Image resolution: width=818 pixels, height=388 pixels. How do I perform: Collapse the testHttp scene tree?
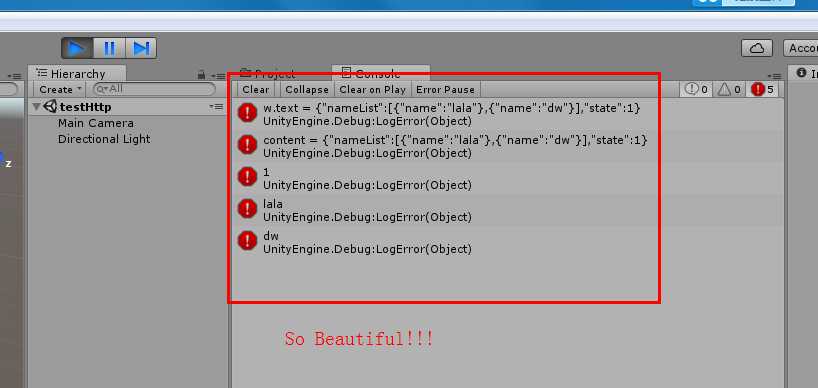(x=36, y=107)
